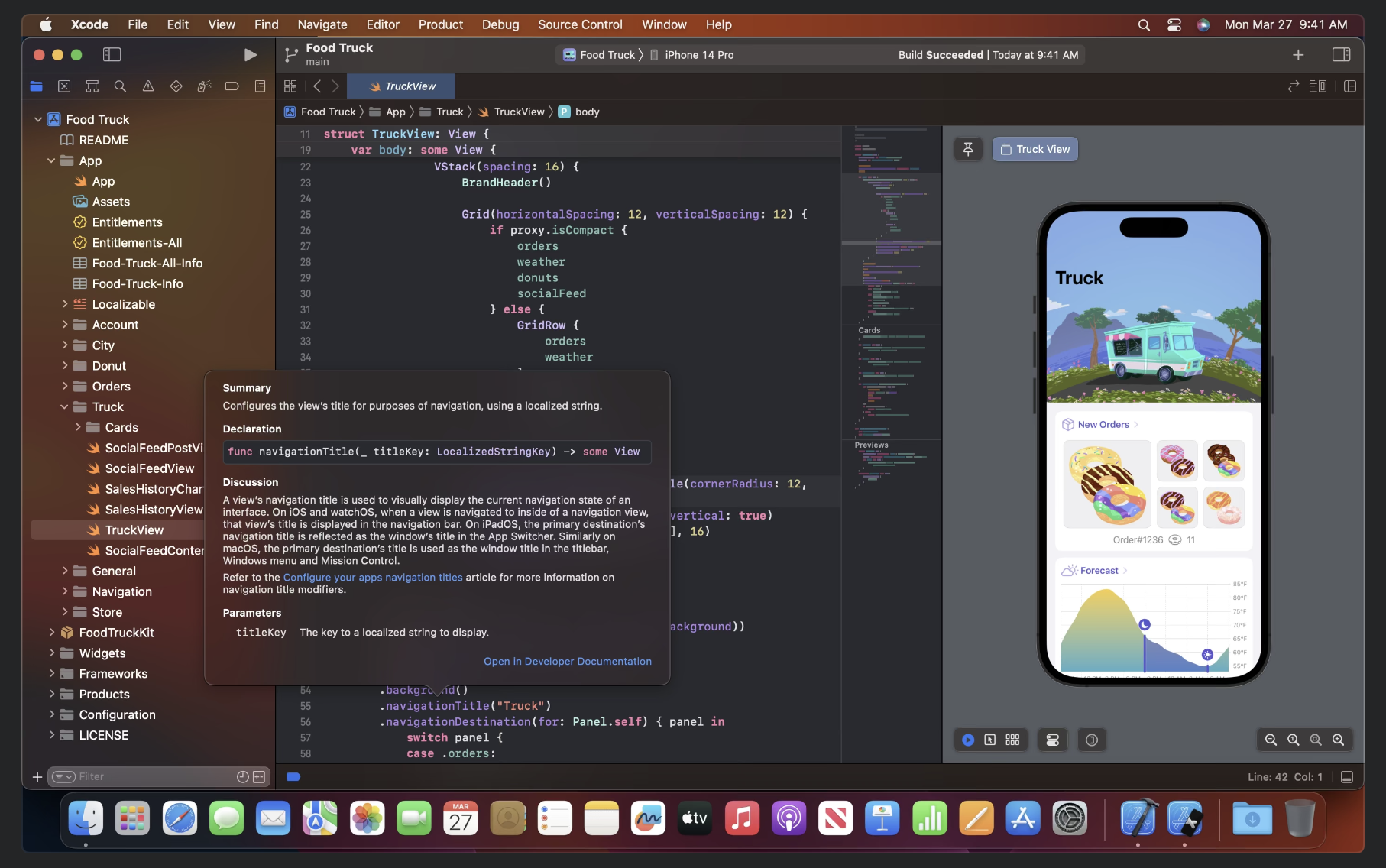The height and width of the screenshot is (868, 1386).
Task: Toggle the navigator sidebar visibility
Action: pyautogui.click(x=112, y=54)
